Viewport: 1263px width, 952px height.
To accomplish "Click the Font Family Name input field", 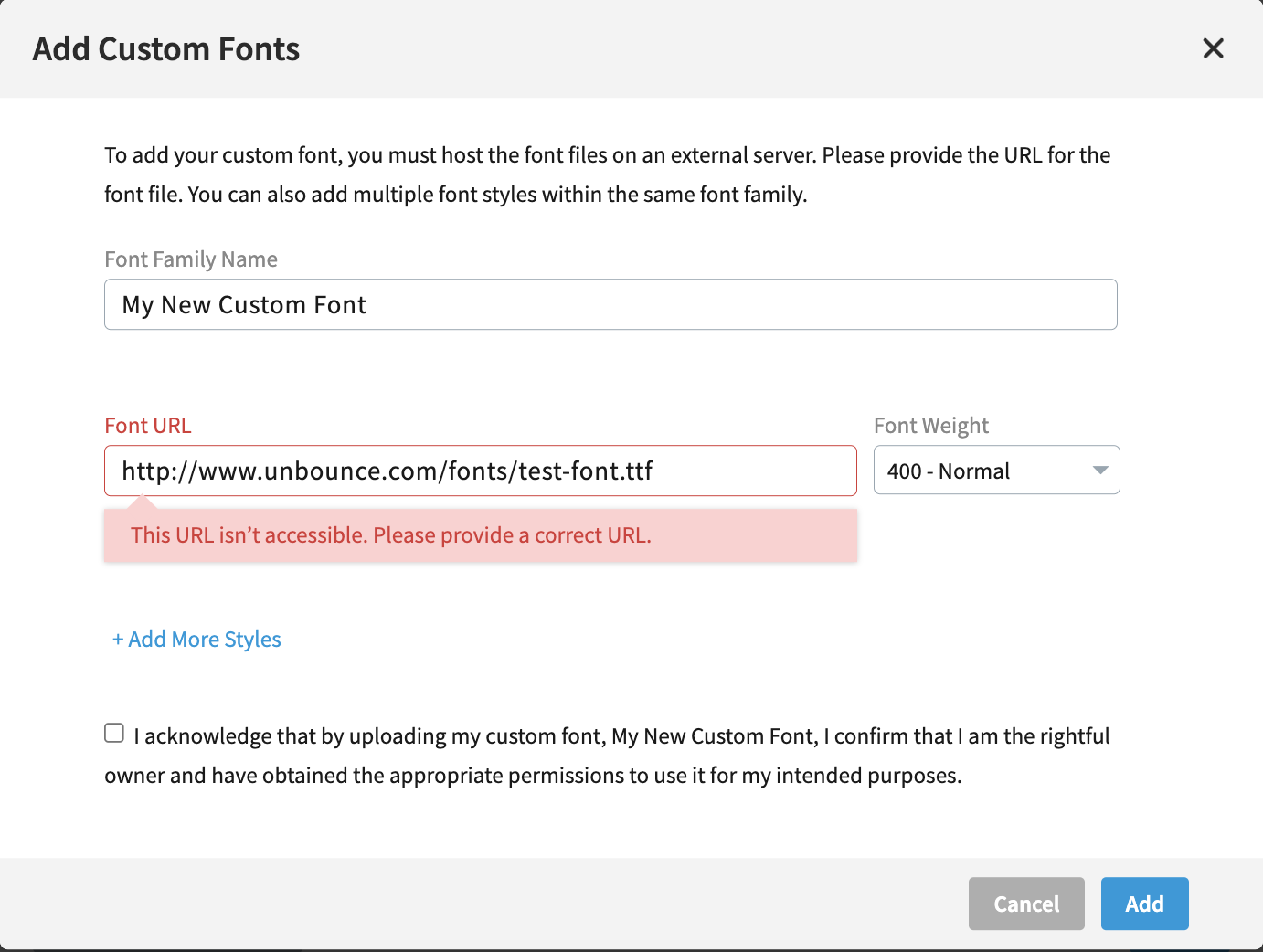I will point(610,304).
